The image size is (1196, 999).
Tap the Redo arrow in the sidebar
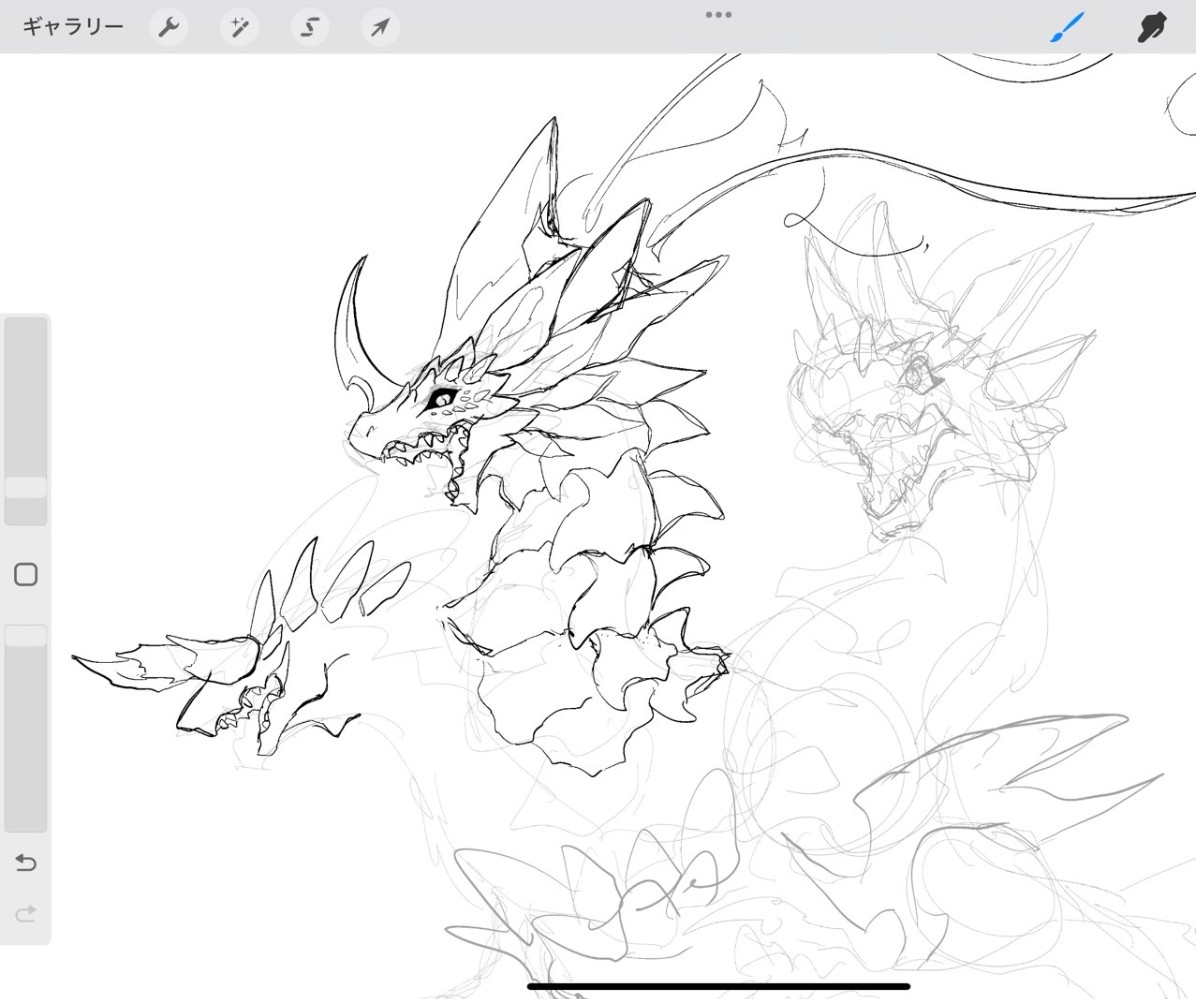coord(26,912)
